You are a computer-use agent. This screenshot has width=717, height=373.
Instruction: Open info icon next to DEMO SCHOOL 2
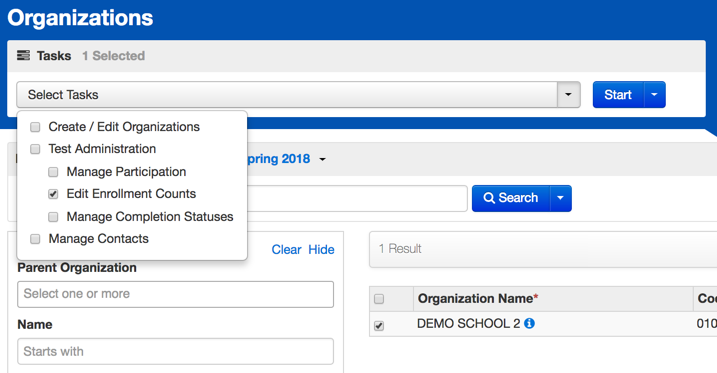(529, 324)
